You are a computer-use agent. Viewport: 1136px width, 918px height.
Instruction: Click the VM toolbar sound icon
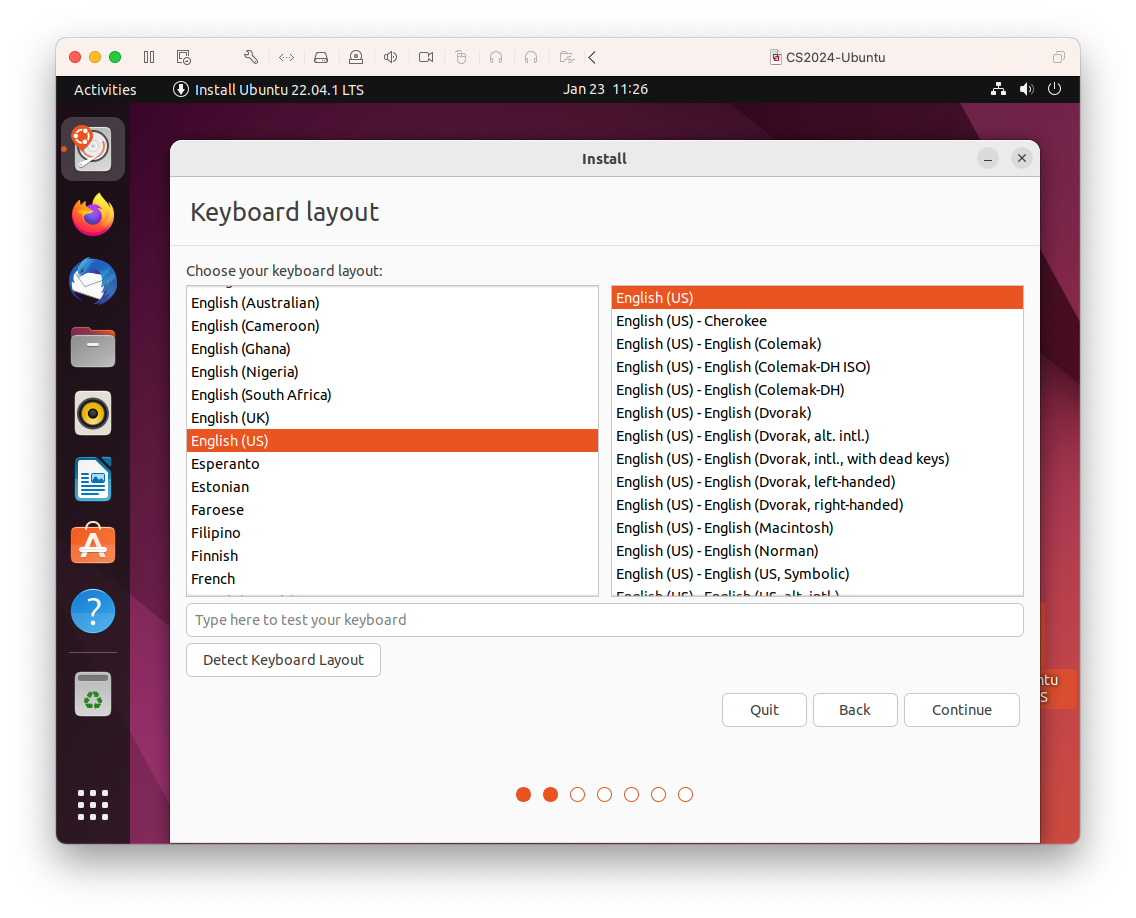[x=391, y=57]
